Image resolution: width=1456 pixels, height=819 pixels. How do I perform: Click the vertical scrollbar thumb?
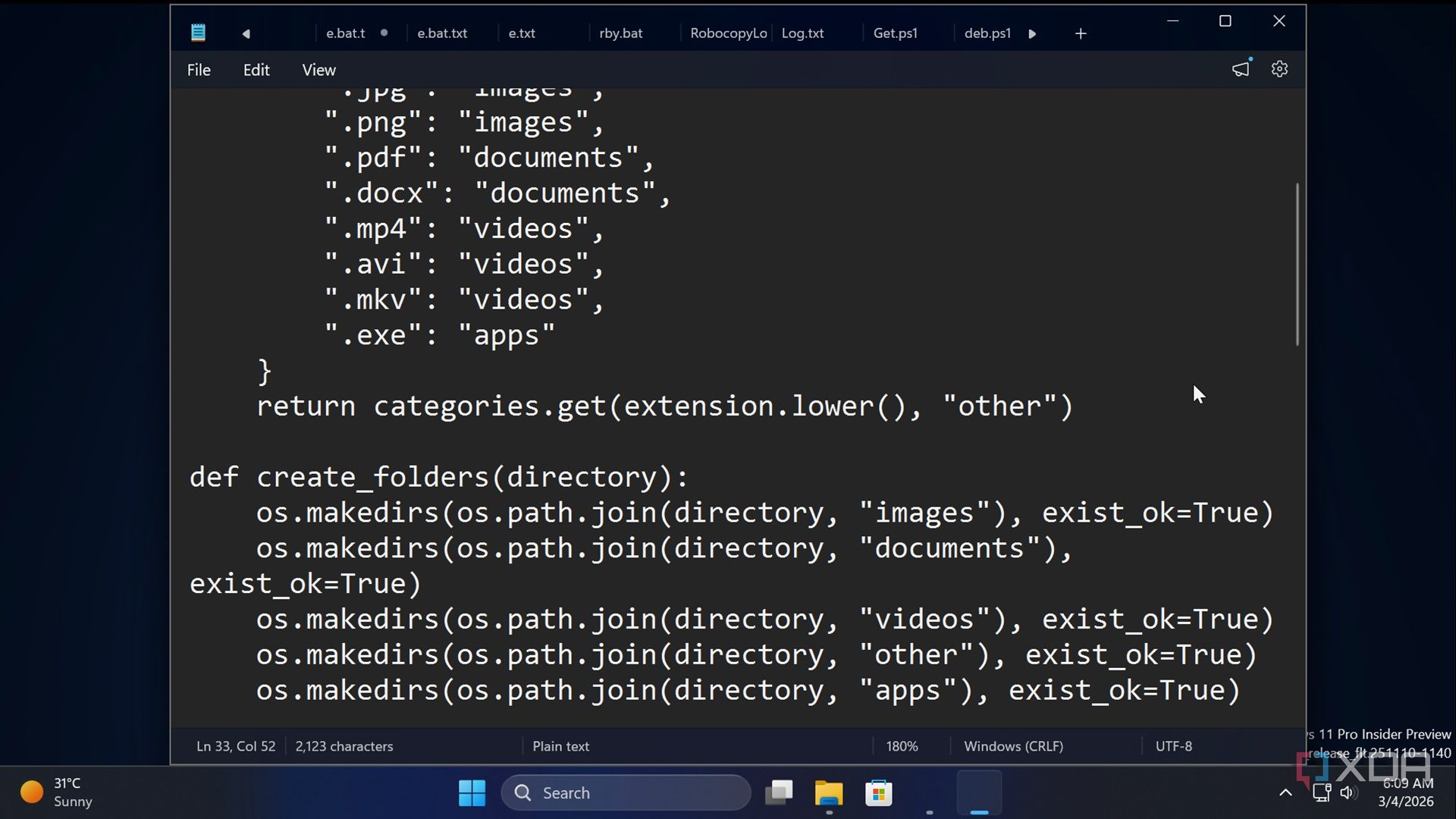coord(1297,264)
